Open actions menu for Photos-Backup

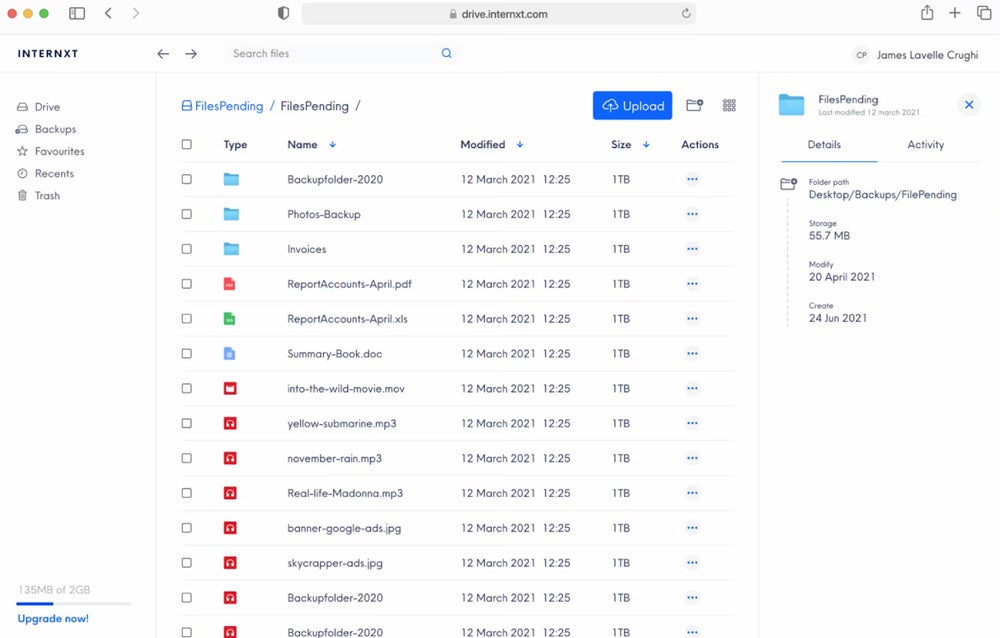[x=692, y=214]
